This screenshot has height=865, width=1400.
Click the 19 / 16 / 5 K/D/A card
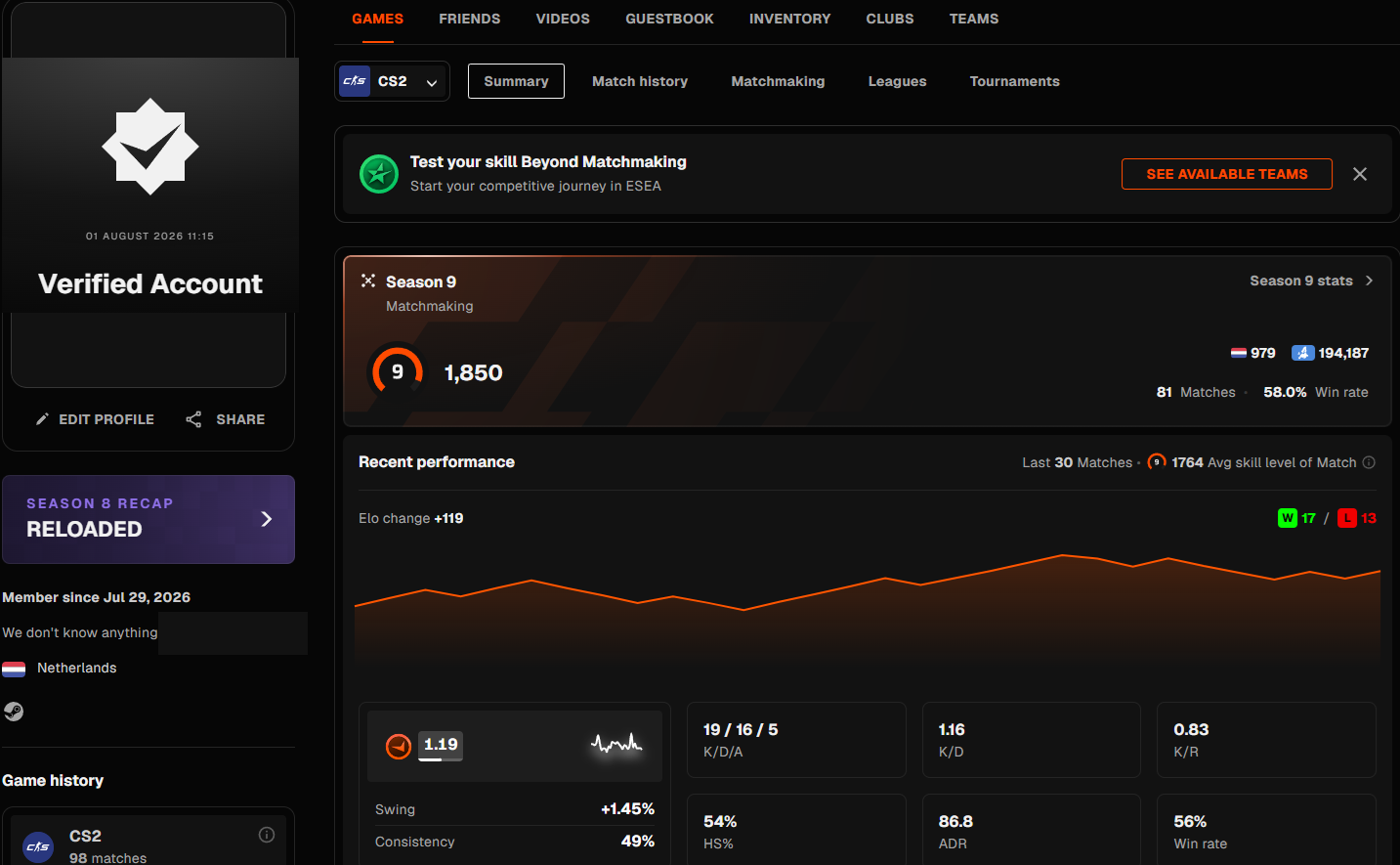tap(796, 740)
